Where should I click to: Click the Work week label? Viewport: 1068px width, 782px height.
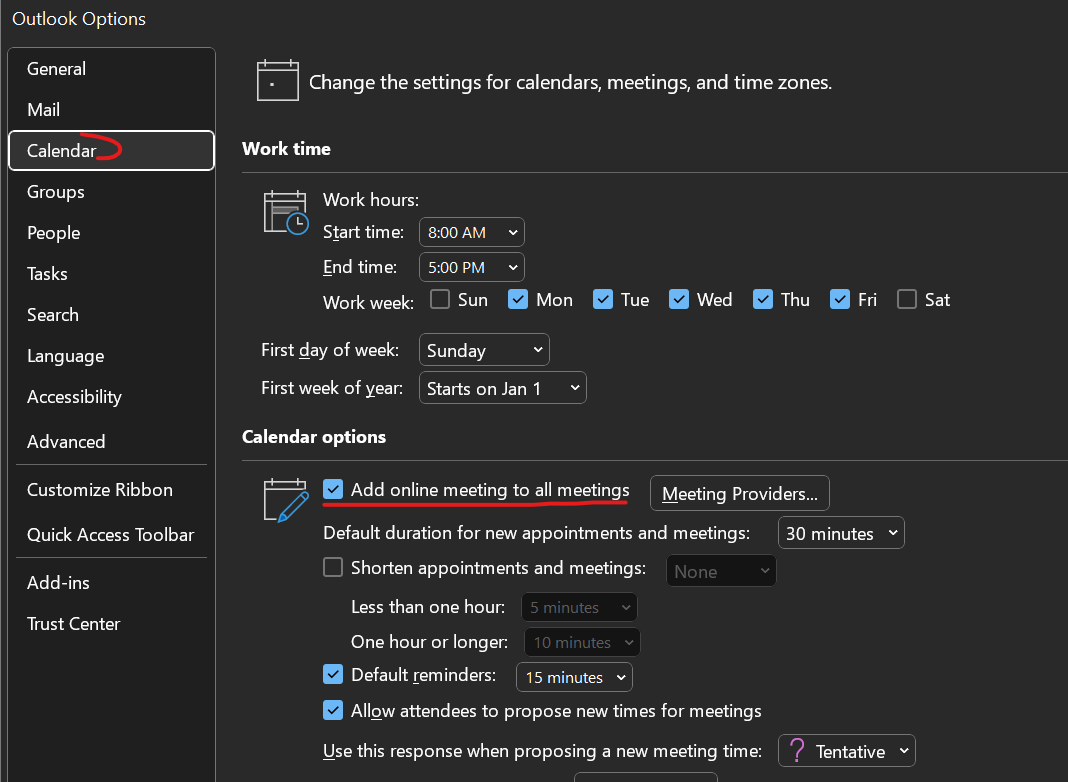[x=368, y=302]
